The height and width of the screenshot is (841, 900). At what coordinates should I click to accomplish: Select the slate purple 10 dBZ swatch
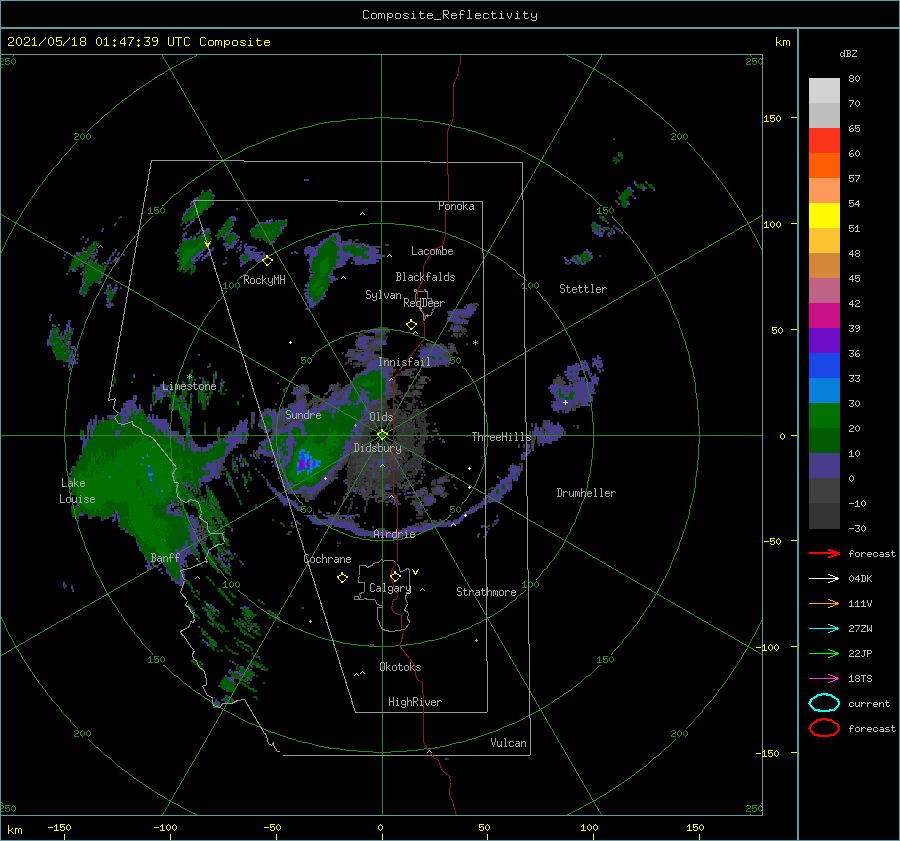(x=824, y=465)
